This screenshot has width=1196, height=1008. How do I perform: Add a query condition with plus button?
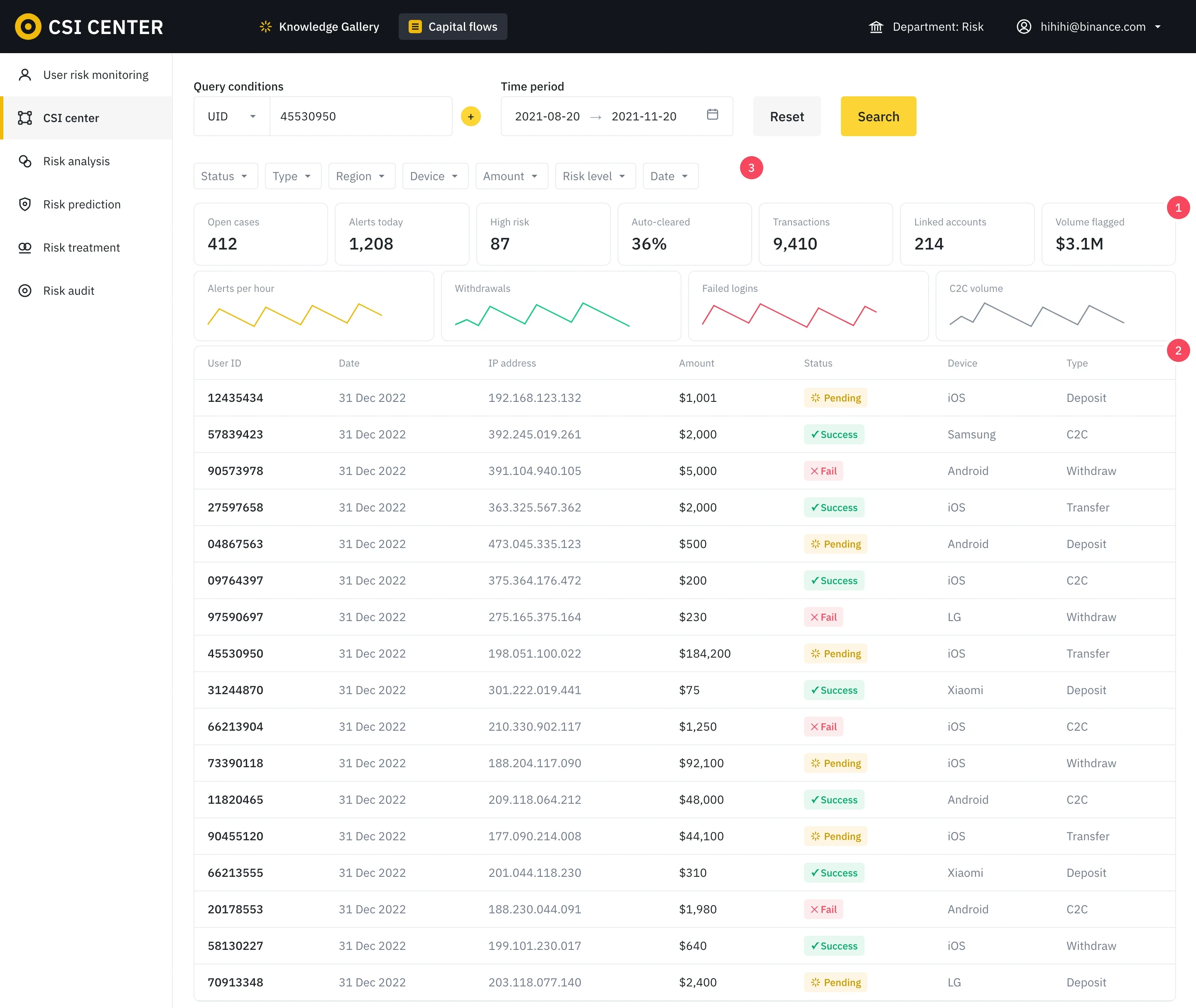point(471,117)
